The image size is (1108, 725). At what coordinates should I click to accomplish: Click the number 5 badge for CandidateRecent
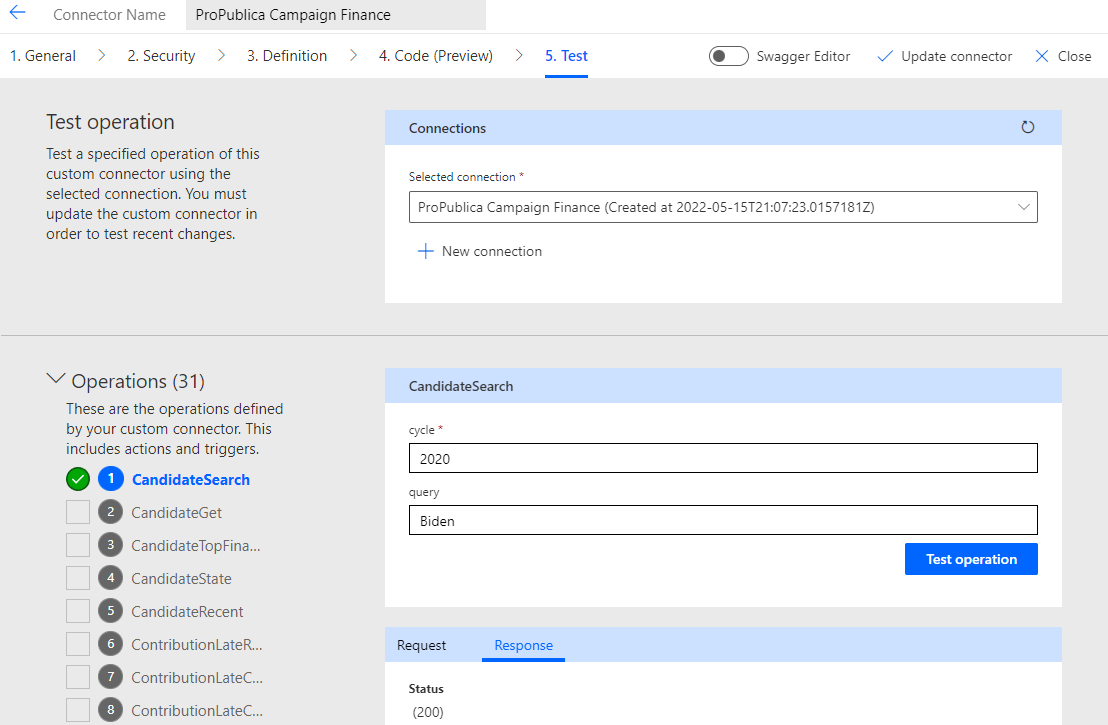click(x=111, y=611)
